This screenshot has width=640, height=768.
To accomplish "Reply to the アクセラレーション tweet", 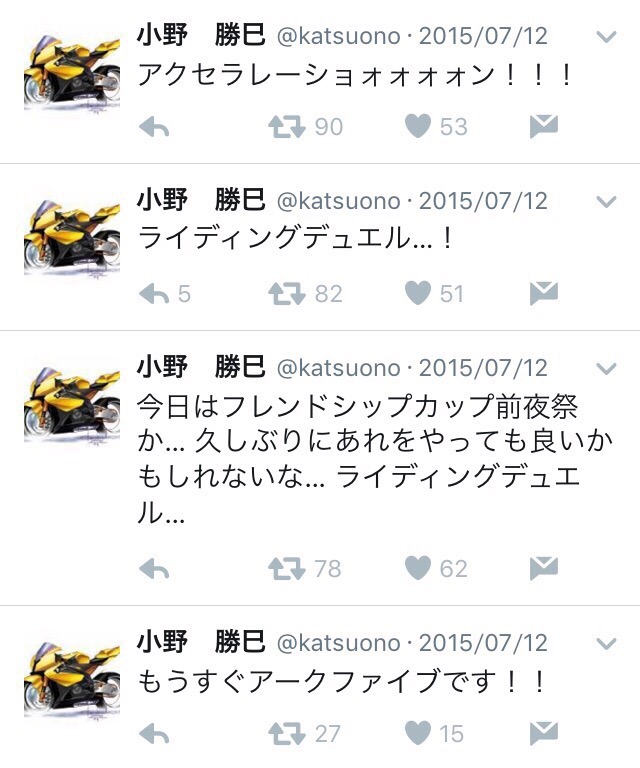I will [154, 128].
